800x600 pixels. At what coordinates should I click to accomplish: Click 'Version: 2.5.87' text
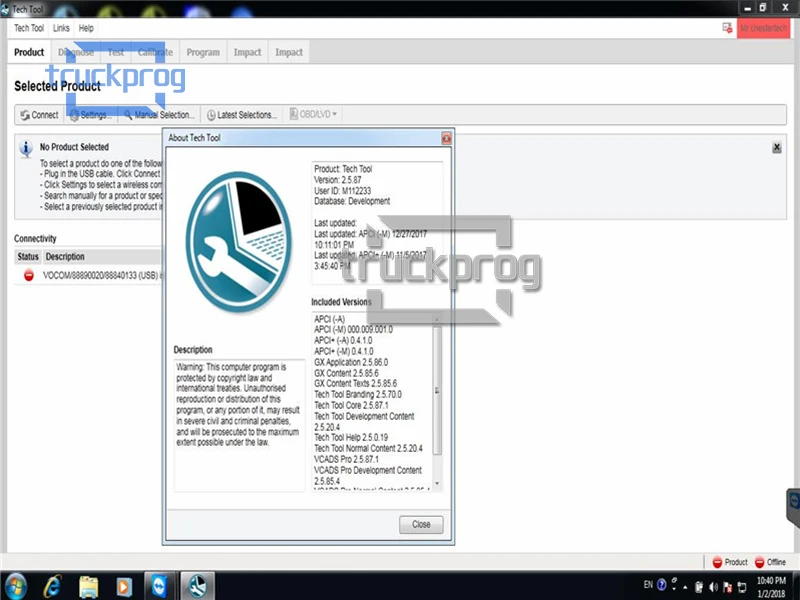pyautogui.click(x=338, y=180)
